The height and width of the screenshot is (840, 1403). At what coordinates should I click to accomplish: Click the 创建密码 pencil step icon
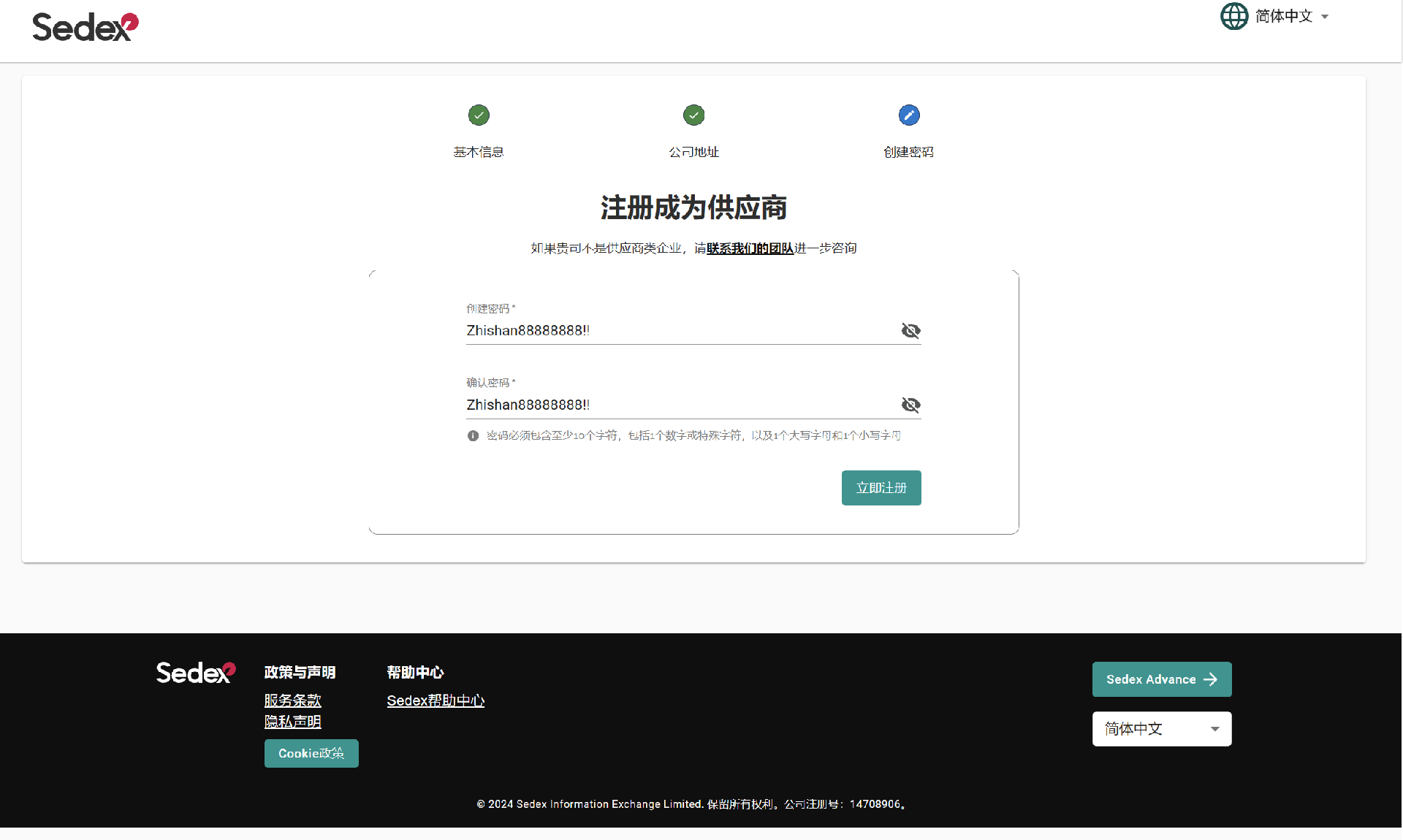pos(909,115)
